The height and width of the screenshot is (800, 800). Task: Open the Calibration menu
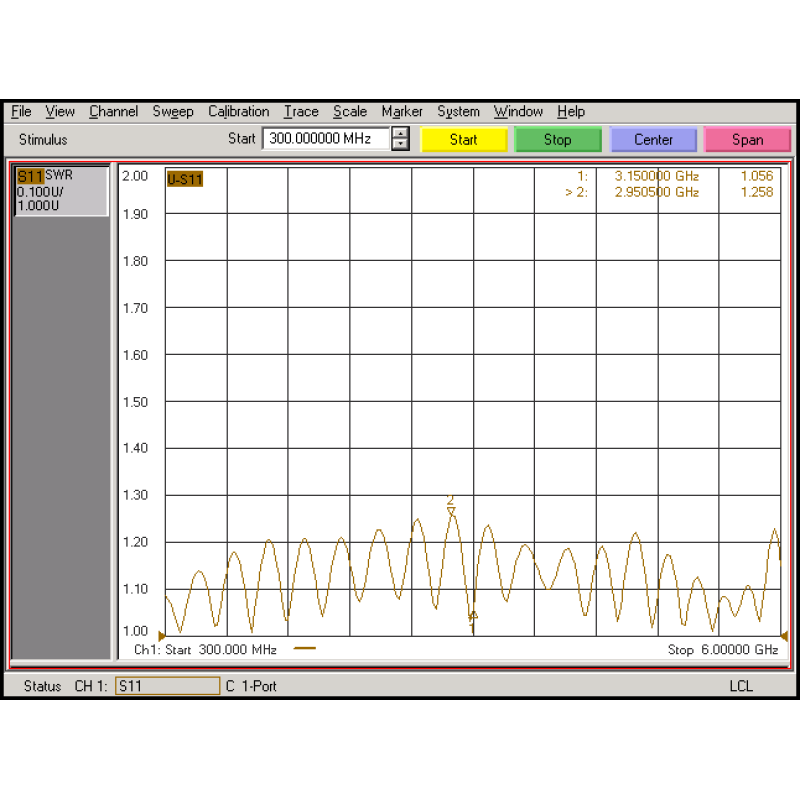[238, 112]
